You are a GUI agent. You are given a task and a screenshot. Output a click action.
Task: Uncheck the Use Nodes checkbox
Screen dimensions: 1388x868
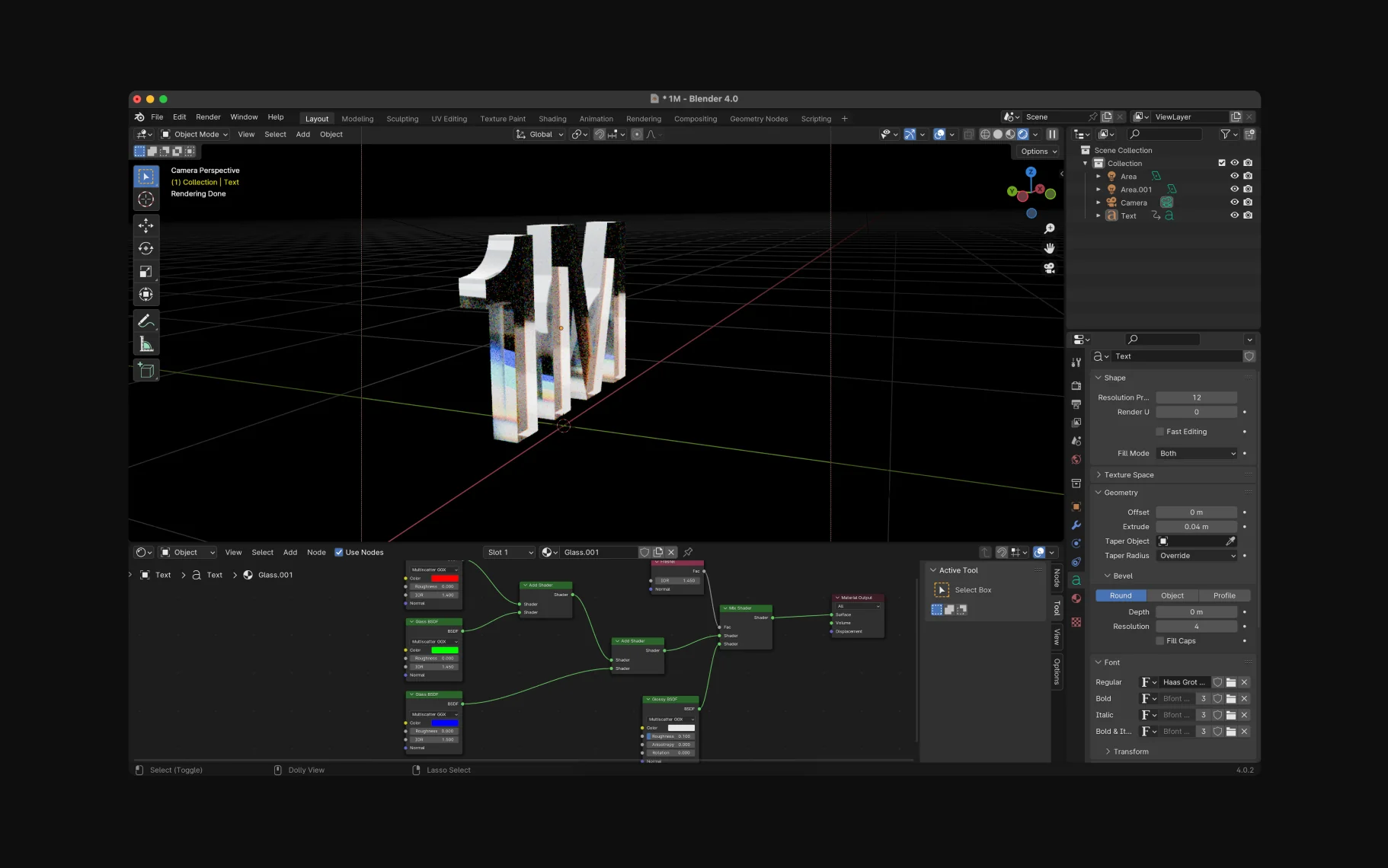(339, 553)
